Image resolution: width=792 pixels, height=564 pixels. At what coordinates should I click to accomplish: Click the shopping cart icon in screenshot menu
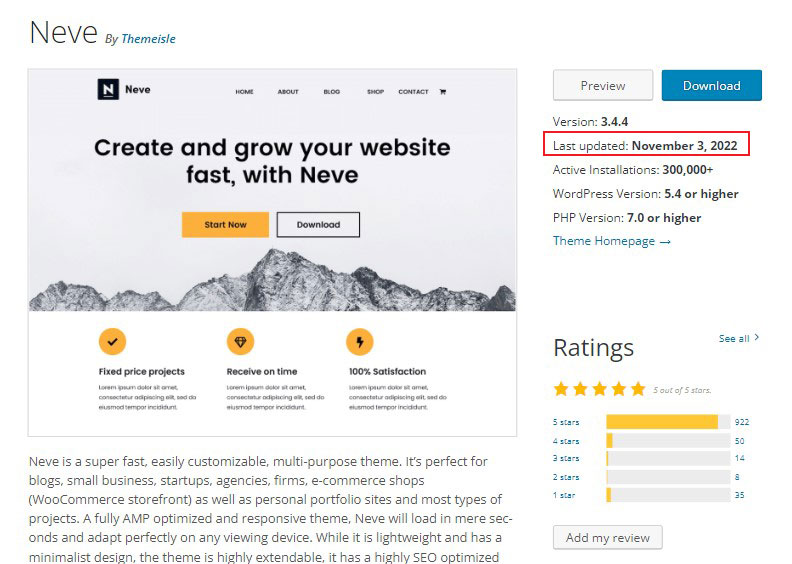coord(442,92)
